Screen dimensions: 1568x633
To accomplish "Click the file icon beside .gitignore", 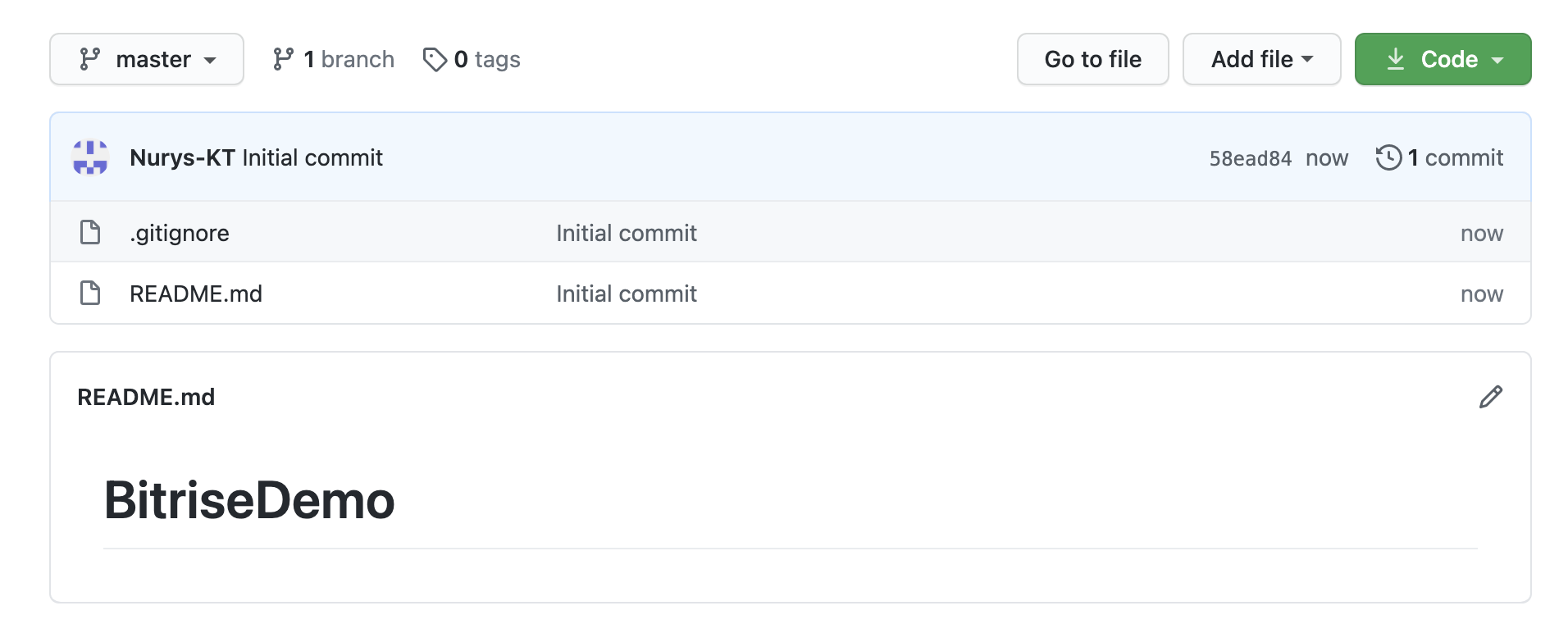I will click(90, 233).
